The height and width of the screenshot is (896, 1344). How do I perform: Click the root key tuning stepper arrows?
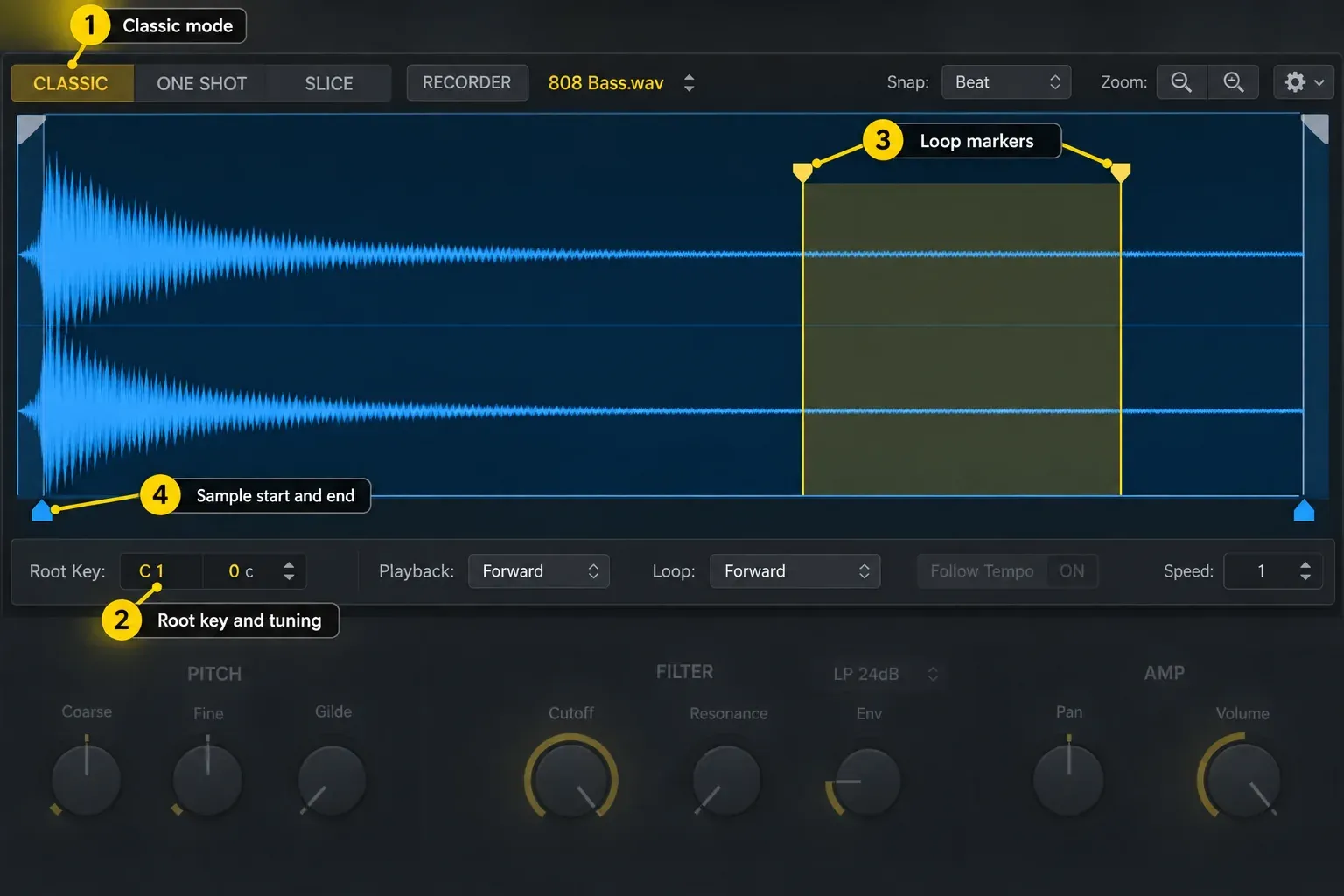(x=289, y=571)
